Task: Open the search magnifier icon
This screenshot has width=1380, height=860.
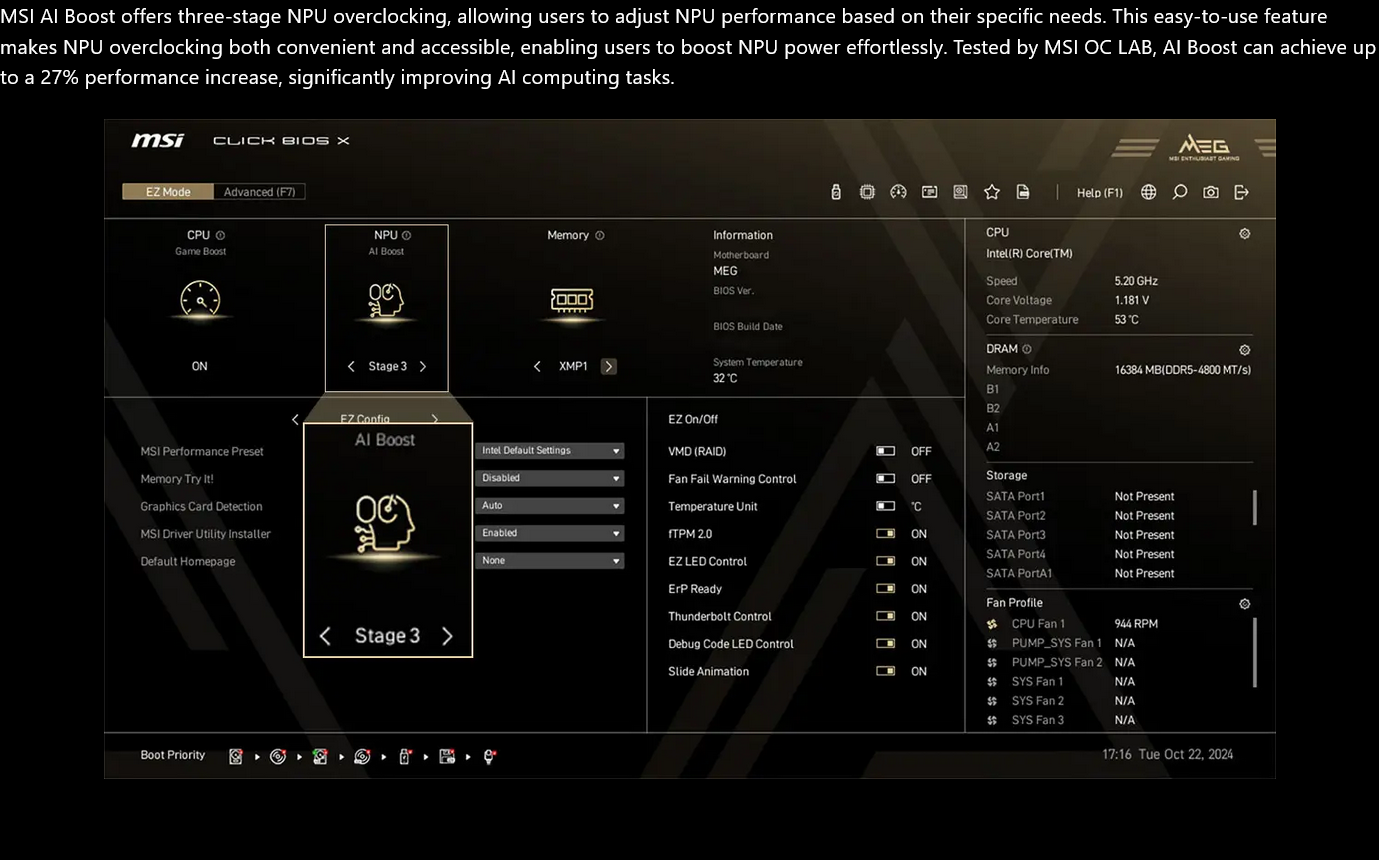Action: coord(1179,192)
